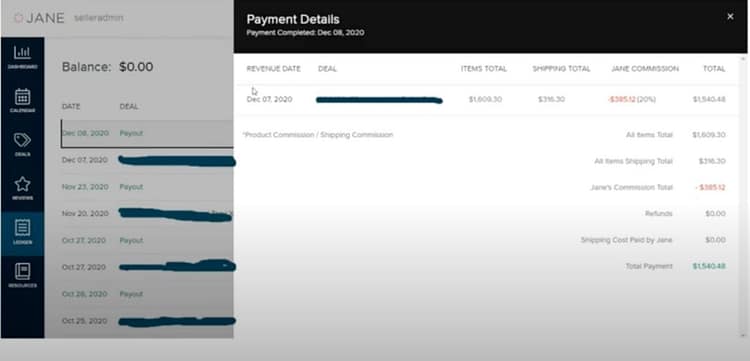This screenshot has width=750, height=361.
Task: Click the TOTAL column header
Action: (714, 69)
